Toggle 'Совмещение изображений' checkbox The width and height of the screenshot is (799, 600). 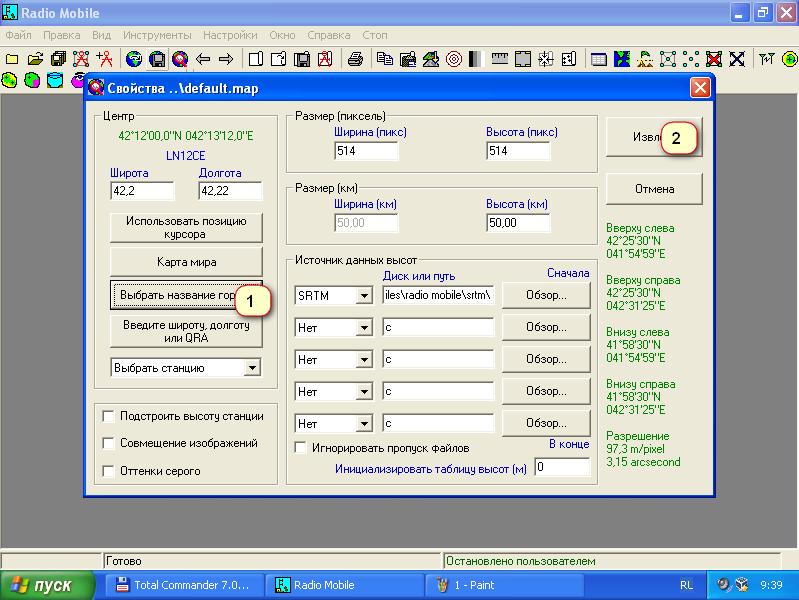pos(108,443)
